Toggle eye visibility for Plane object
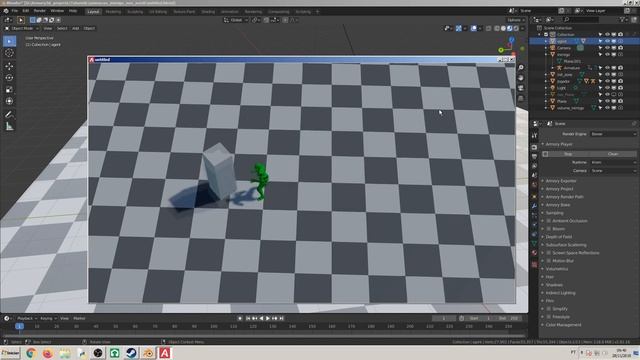This screenshot has height=360, width=640. pyautogui.click(x=607, y=101)
